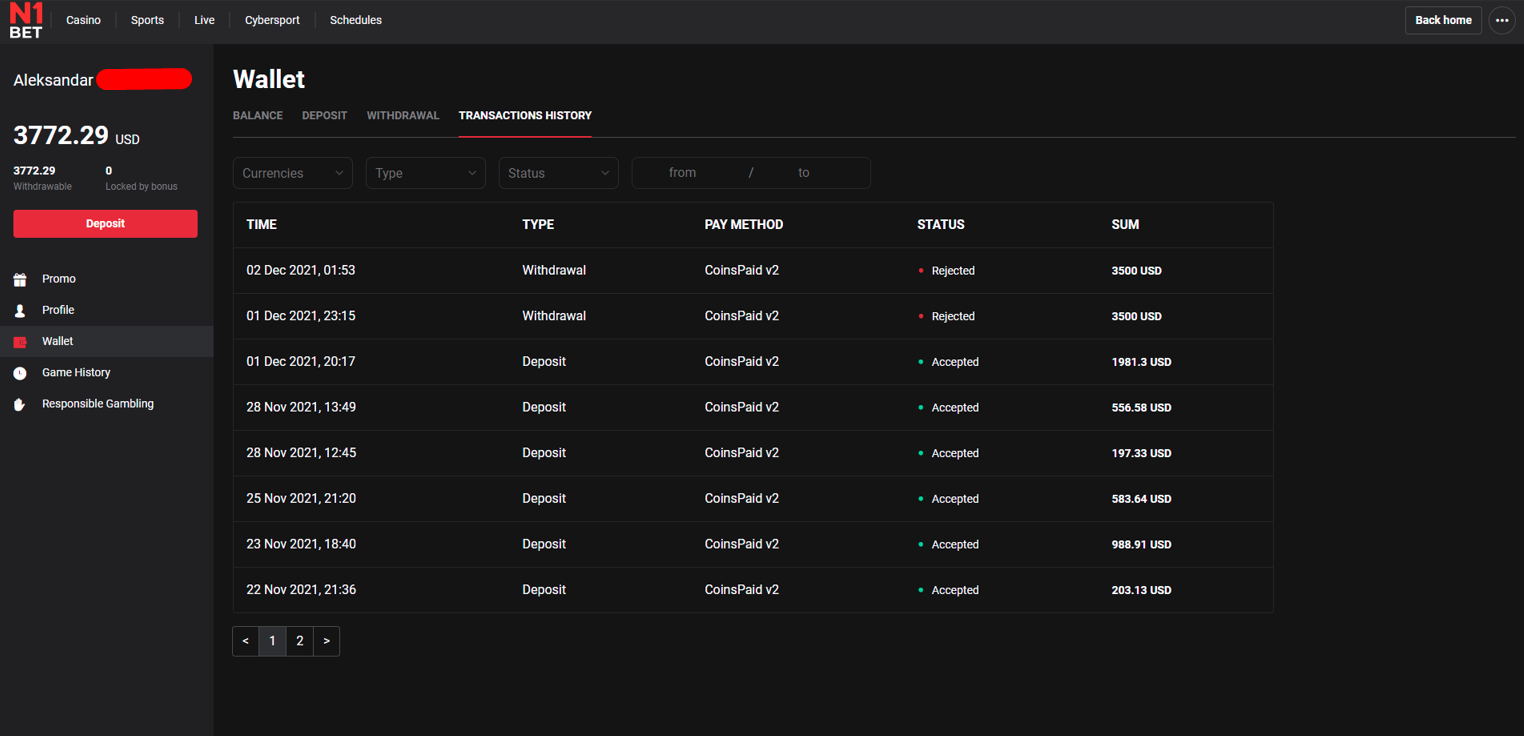Switch to the Withdrawal tab
Image resolution: width=1524 pixels, height=736 pixels.
pyautogui.click(x=403, y=116)
